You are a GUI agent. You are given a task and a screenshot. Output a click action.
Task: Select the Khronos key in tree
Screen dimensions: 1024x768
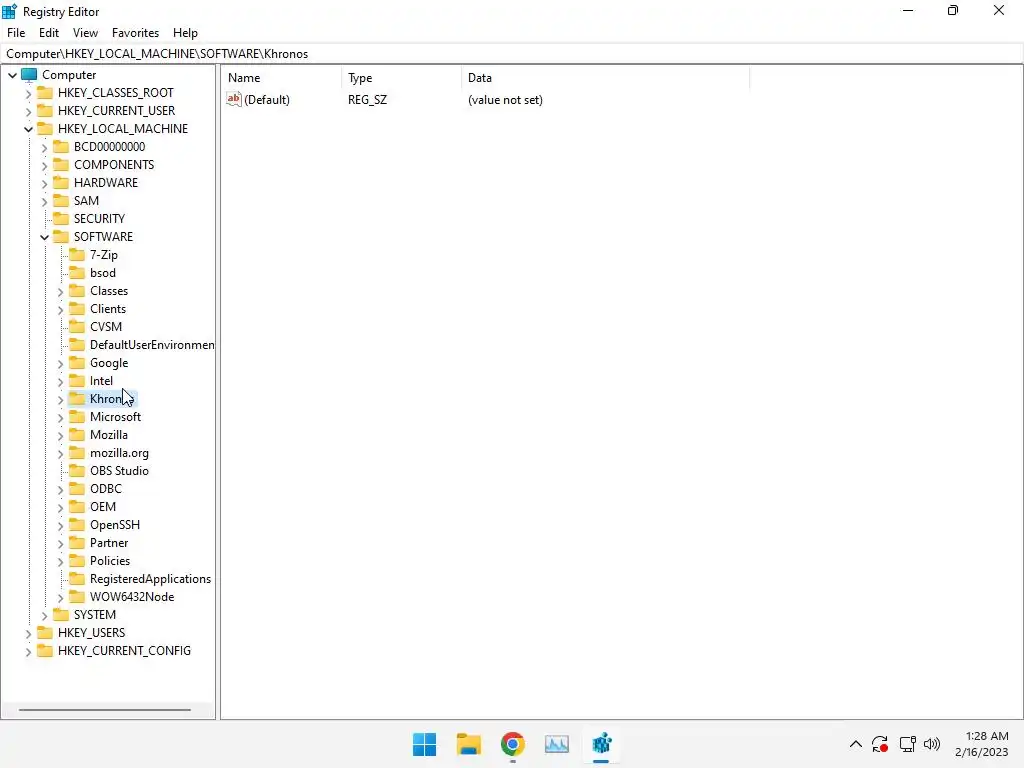(112, 398)
